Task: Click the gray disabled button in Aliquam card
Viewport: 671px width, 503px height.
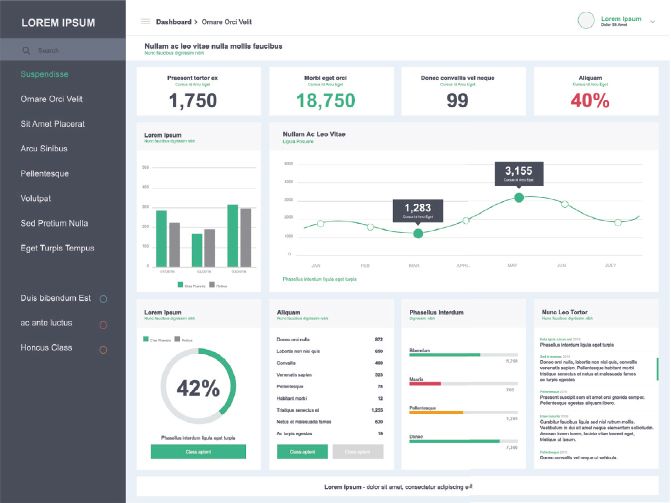Action: pyautogui.click(x=358, y=452)
